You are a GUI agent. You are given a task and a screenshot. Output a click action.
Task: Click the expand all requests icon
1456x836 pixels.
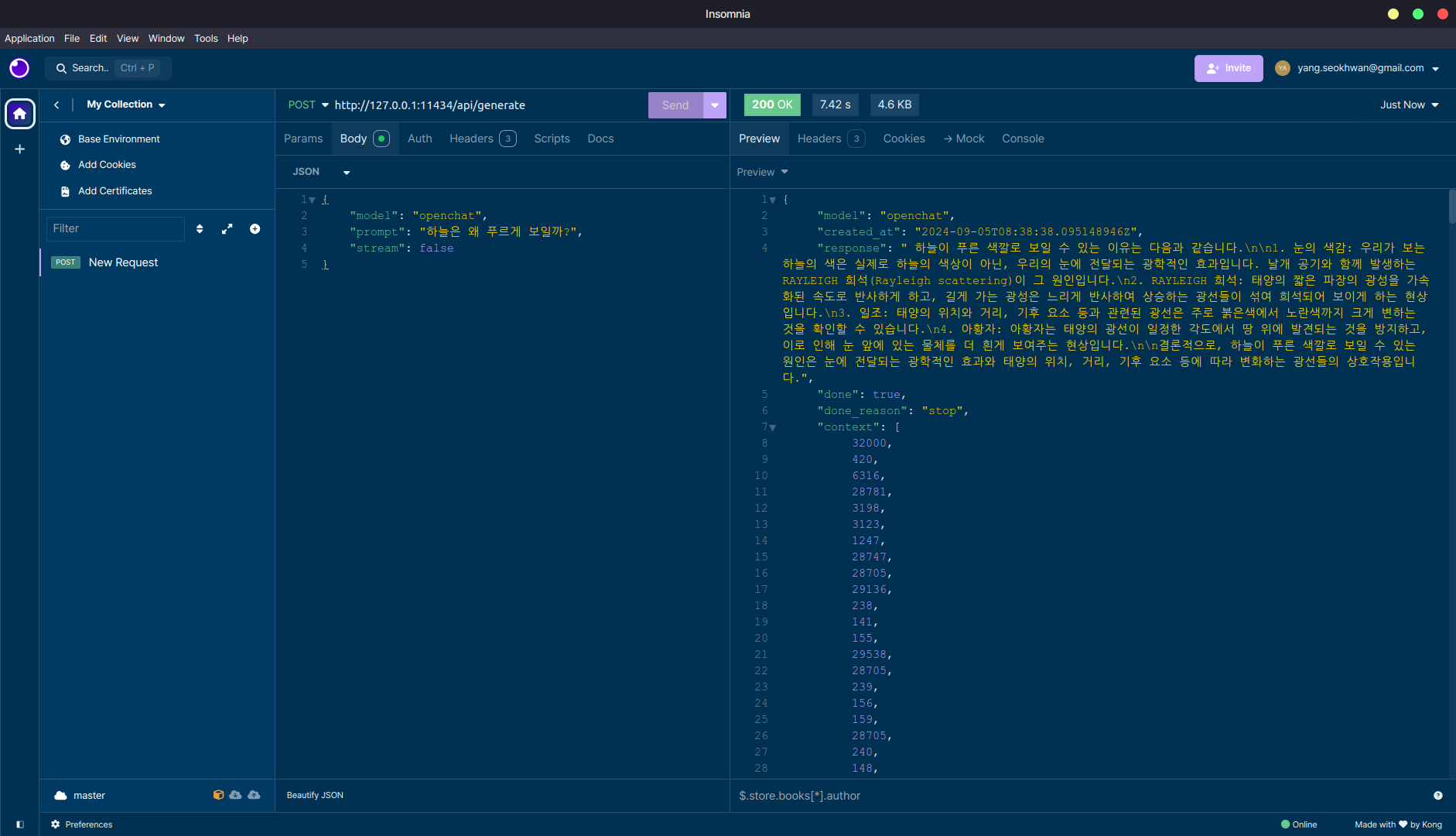click(x=227, y=229)
